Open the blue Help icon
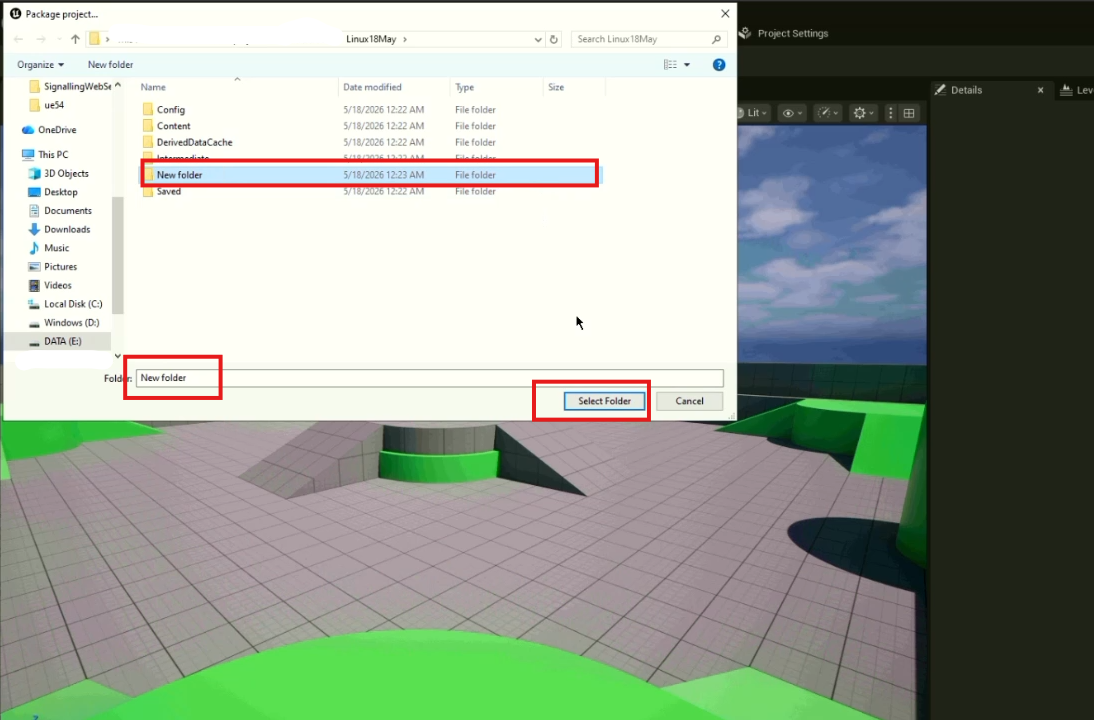 (719, 64)
